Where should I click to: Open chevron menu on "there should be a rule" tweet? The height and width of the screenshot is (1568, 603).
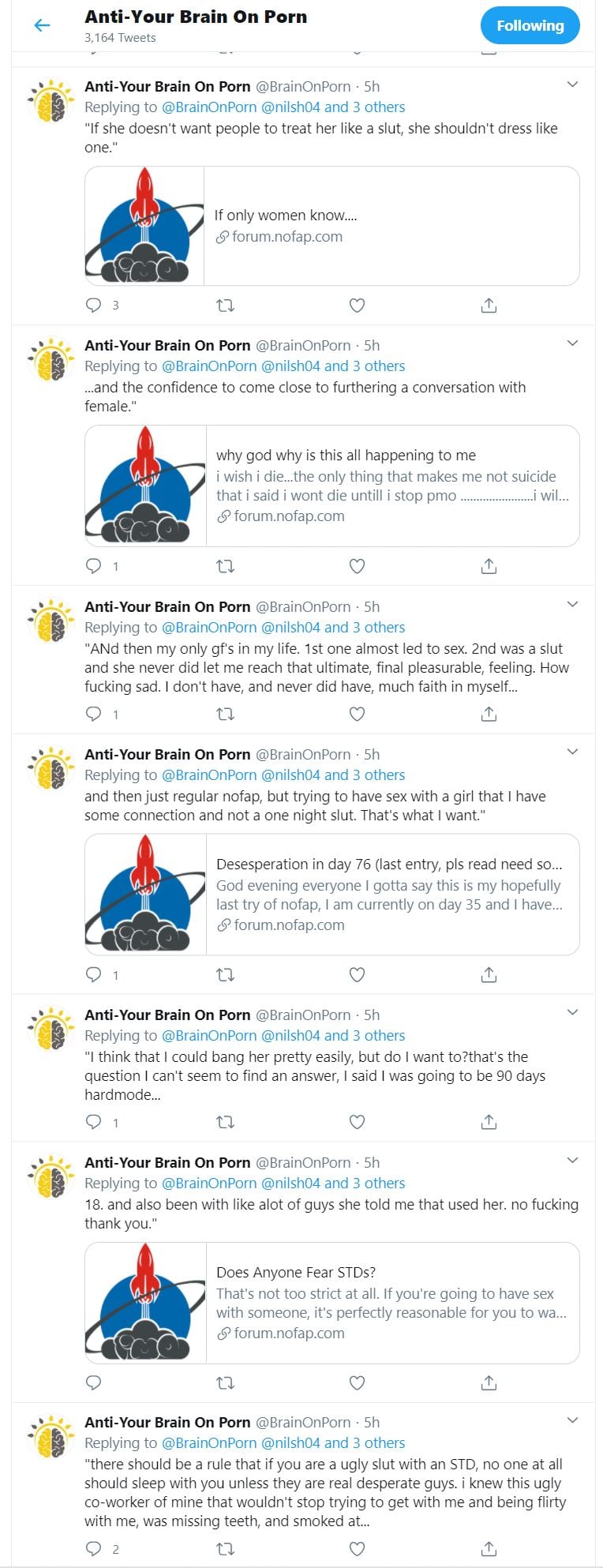tap(573, 1420)
